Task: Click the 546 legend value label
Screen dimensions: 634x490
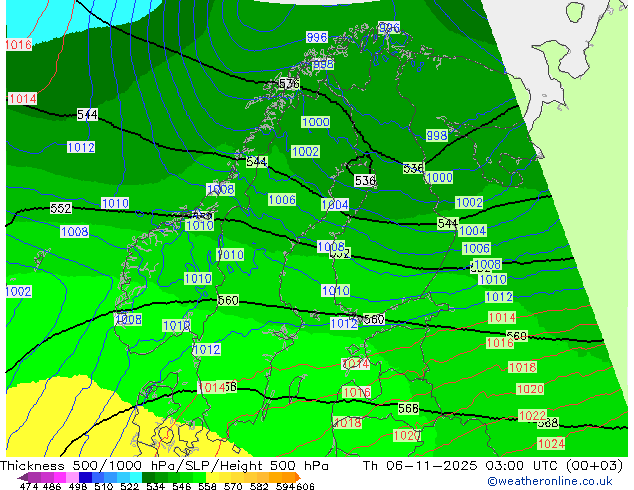Action: [181, 486]
